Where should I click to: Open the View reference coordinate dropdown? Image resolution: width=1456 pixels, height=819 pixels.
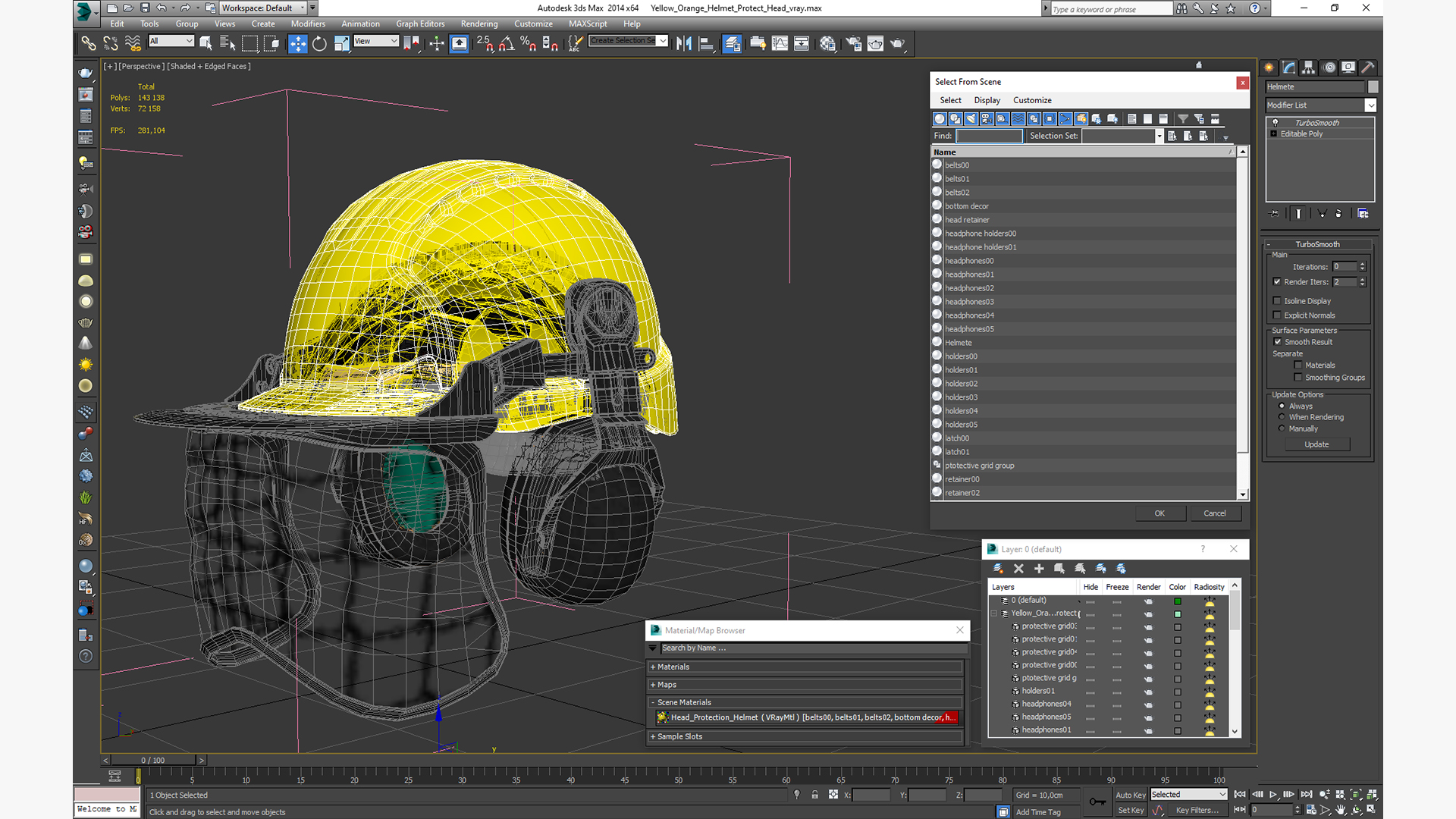376,41
